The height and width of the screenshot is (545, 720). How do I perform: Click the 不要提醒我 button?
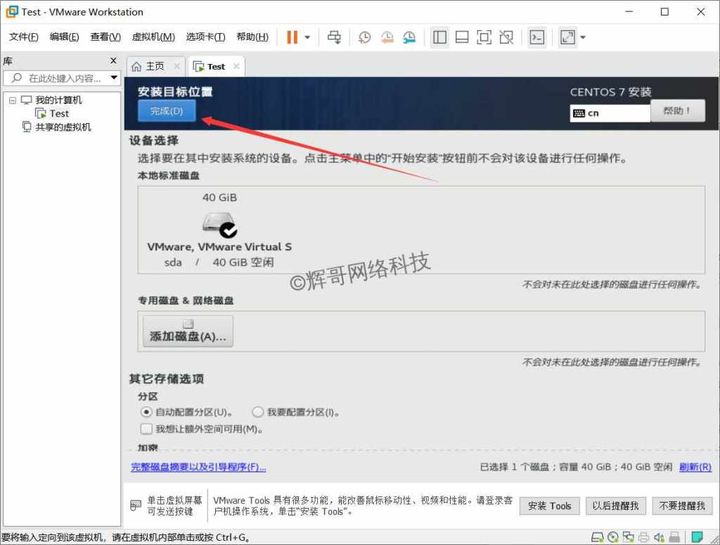click(x=681, y=506)
